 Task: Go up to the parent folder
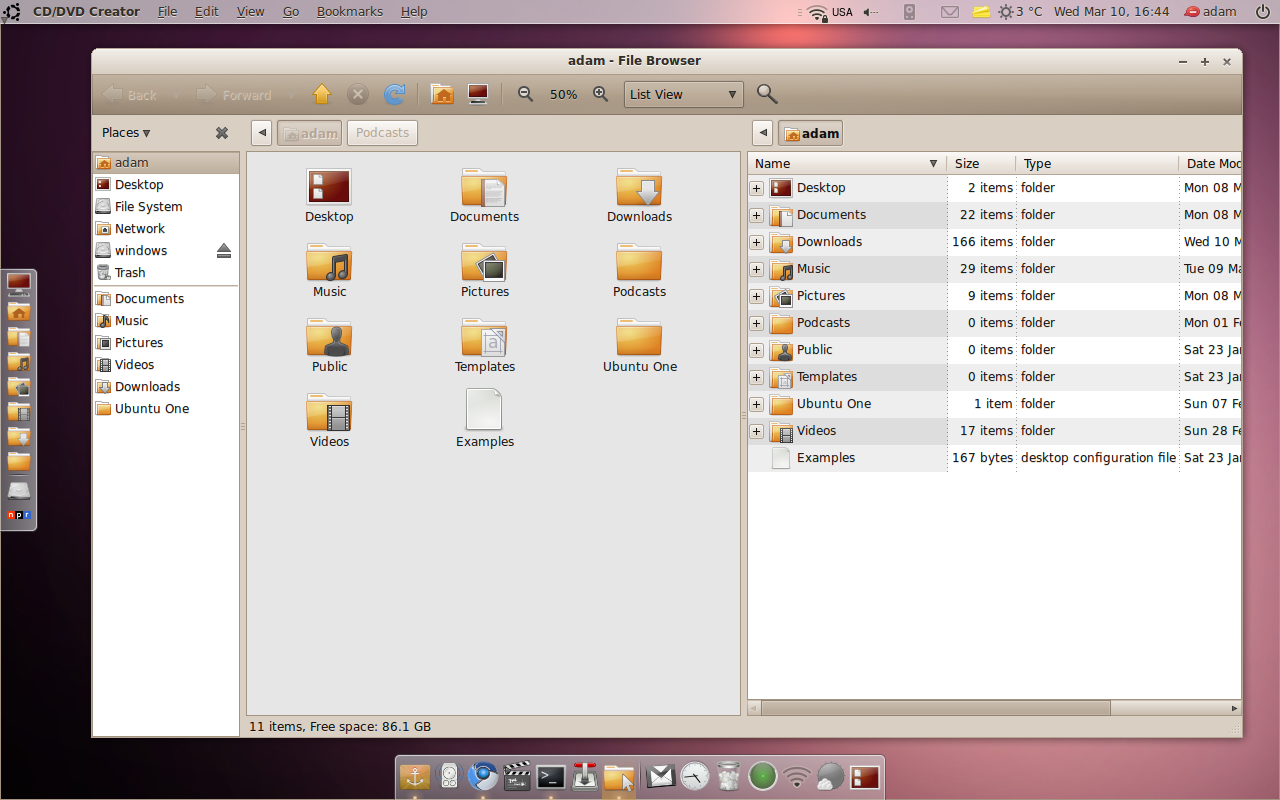[321, 94]
